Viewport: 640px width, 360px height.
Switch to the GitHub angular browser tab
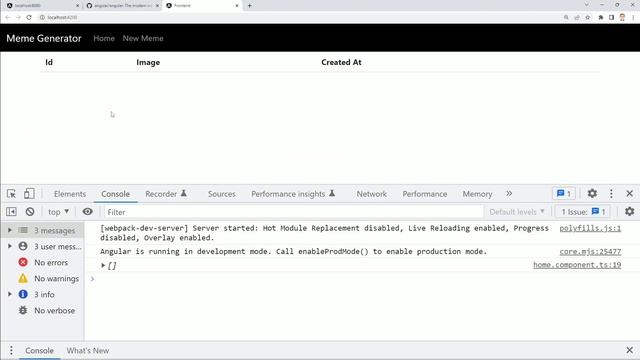122,6
